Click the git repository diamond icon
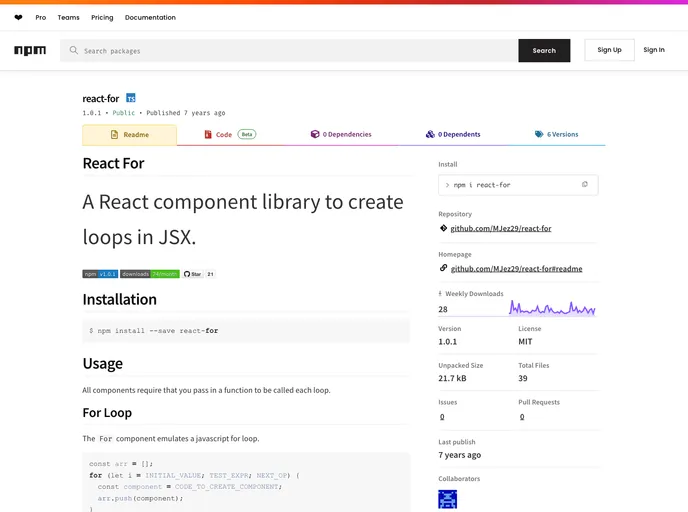Screen dimensions: 688x512 pyautogui.click(x=443, y=228)
